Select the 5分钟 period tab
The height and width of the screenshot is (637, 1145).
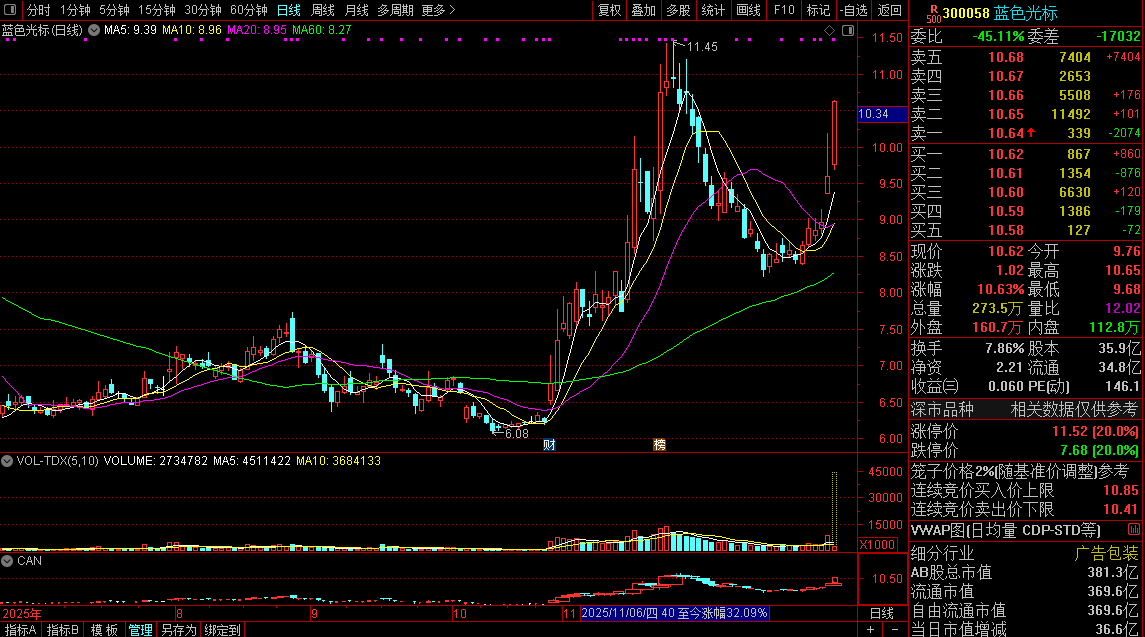(x=114, y=10)
